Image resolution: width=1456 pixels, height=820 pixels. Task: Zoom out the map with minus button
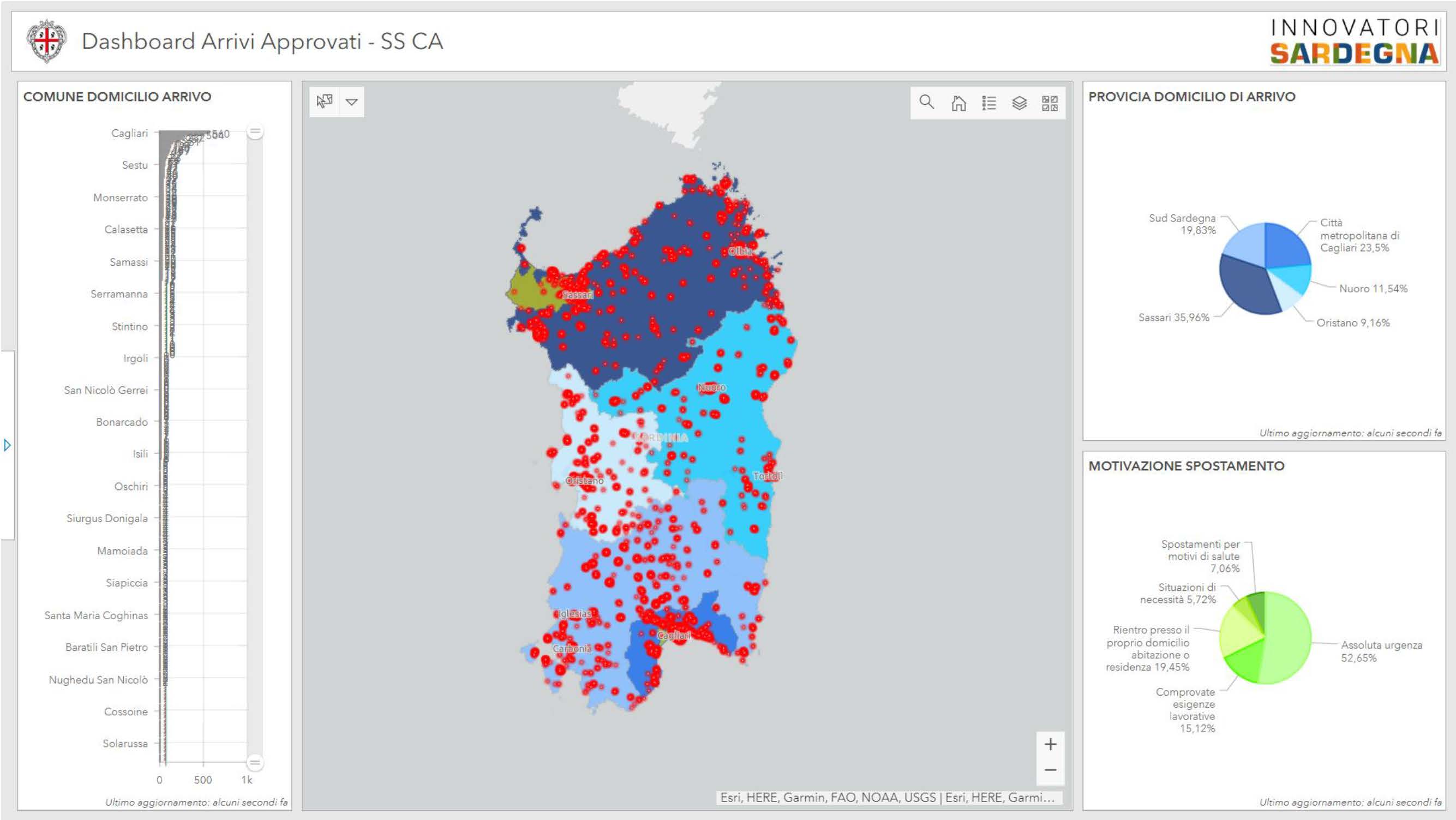(x=1050, y=770)
